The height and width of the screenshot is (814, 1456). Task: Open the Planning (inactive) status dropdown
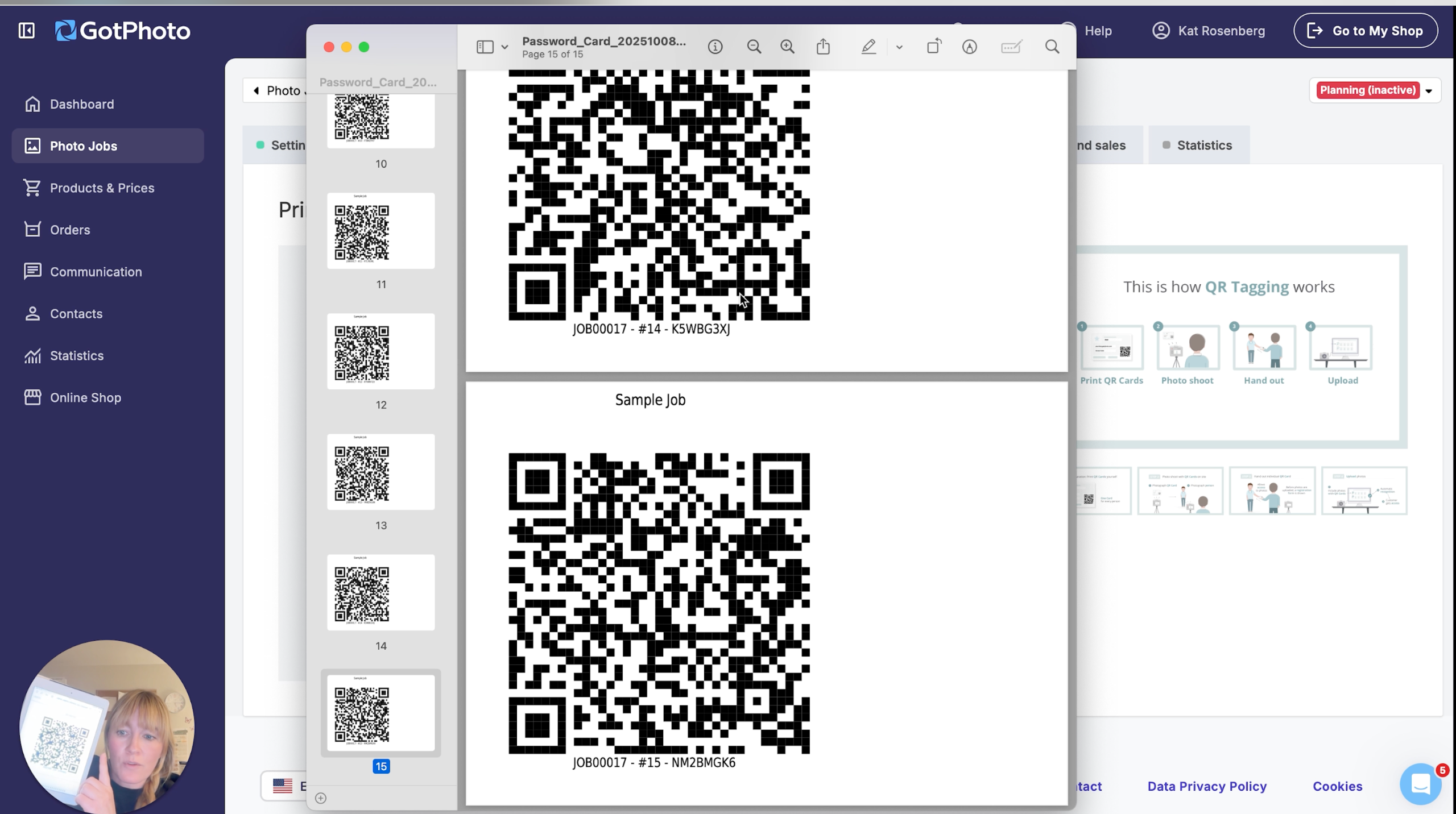(x=1375, y=90)
